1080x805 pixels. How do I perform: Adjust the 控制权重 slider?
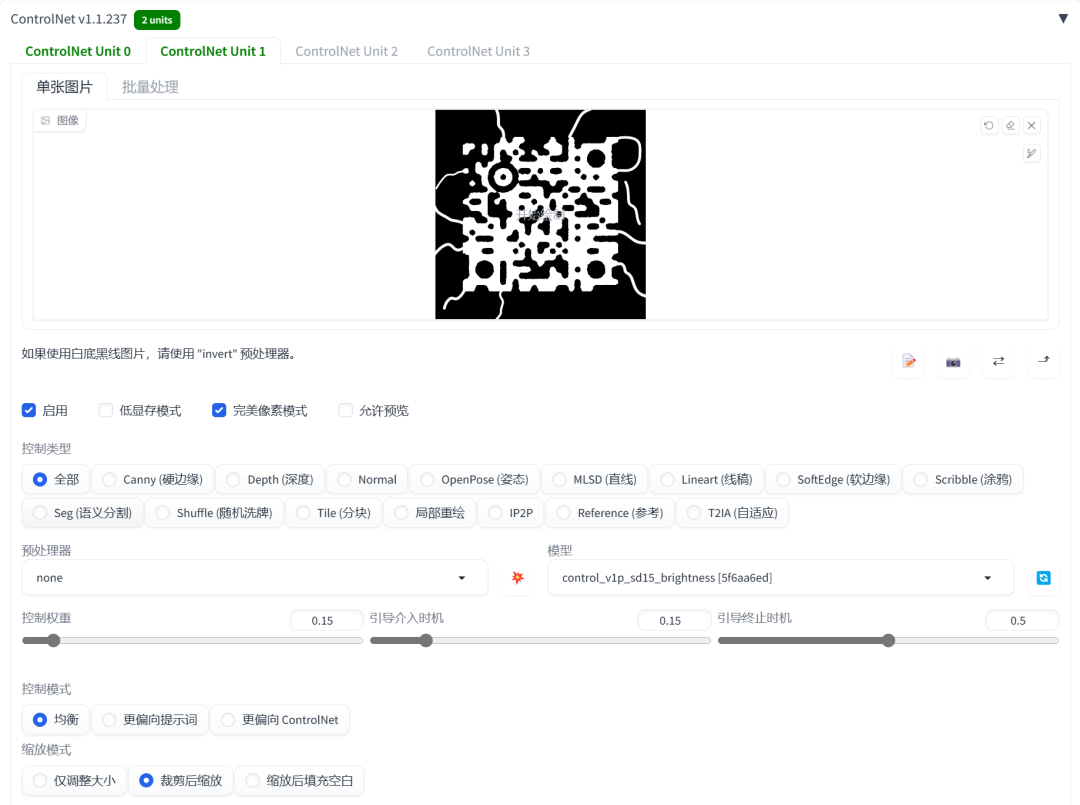(192, 640)
